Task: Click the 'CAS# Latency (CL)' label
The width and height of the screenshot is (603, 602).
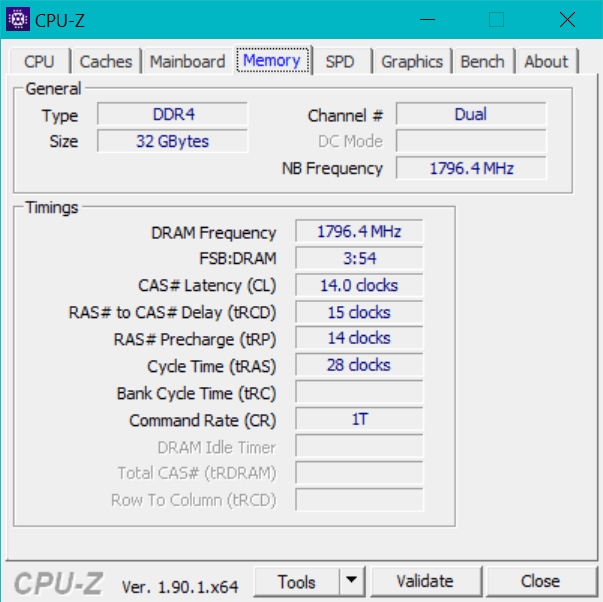Action: (207, 286)
